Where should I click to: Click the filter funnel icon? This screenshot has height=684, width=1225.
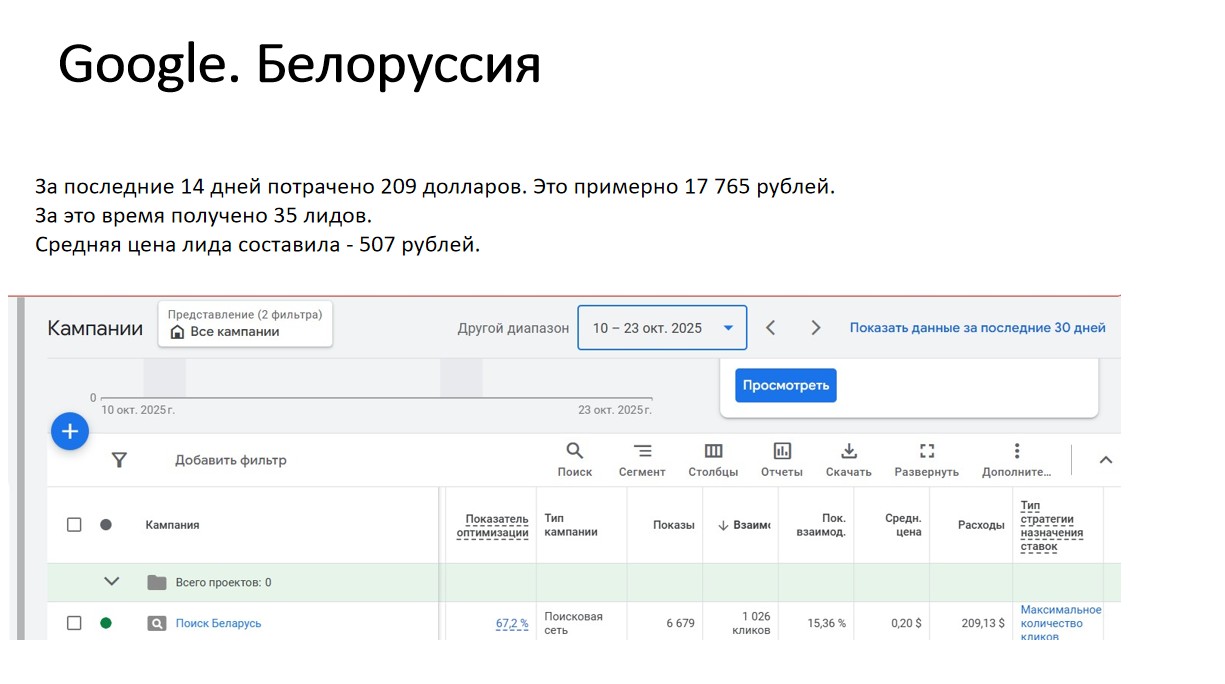[119, 460]
